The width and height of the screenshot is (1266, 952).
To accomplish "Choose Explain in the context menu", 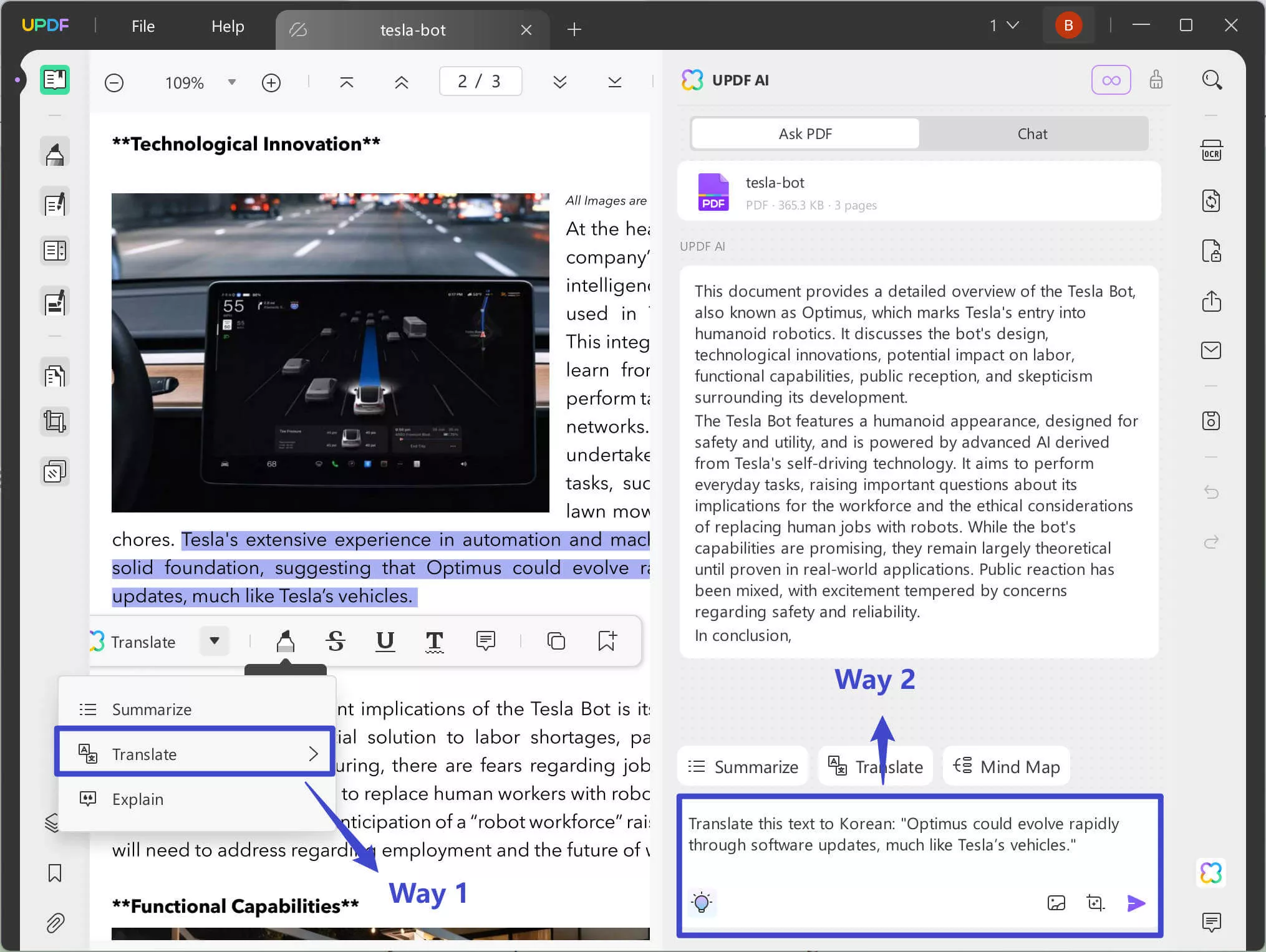I will 197,799.
